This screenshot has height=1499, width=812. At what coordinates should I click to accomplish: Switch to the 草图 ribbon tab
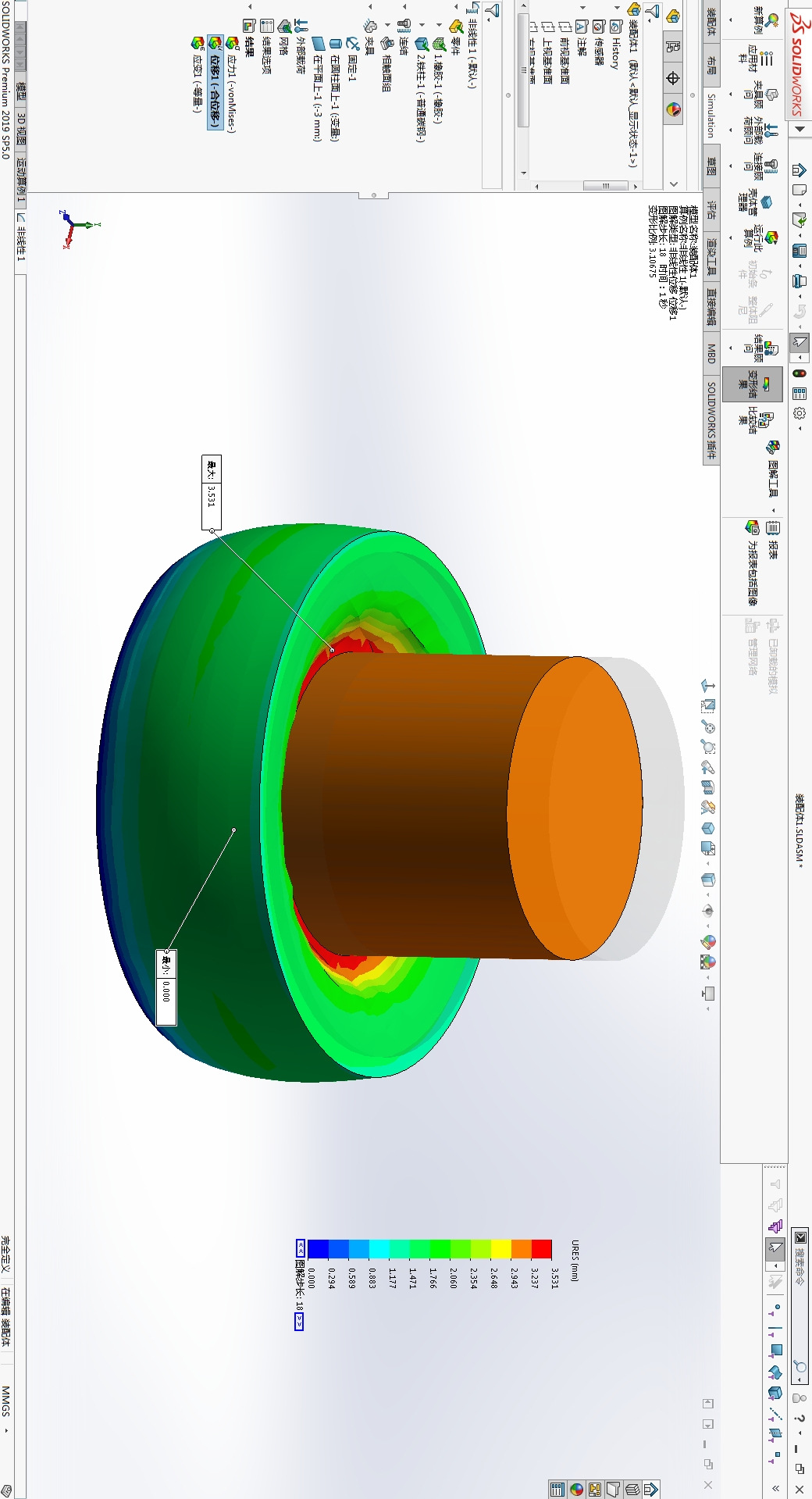[711, 166]
